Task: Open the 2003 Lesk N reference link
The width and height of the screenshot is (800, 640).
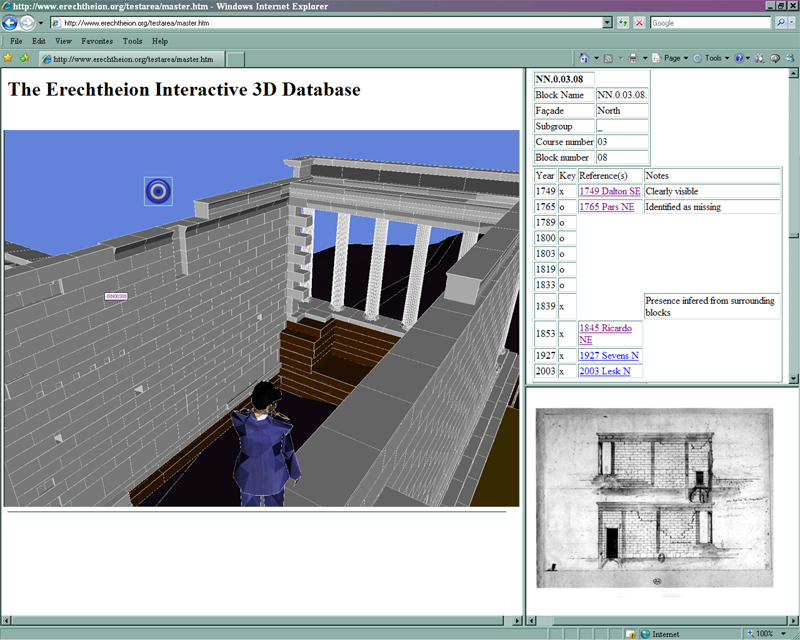Action: point(605,371)
